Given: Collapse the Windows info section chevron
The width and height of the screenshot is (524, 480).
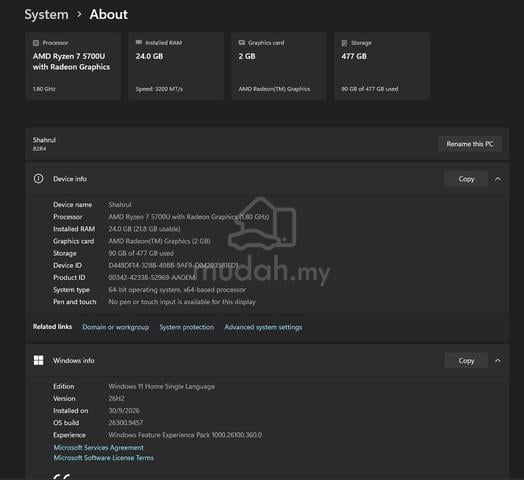Looking at the screenshot, I should [x=498, y=361].
